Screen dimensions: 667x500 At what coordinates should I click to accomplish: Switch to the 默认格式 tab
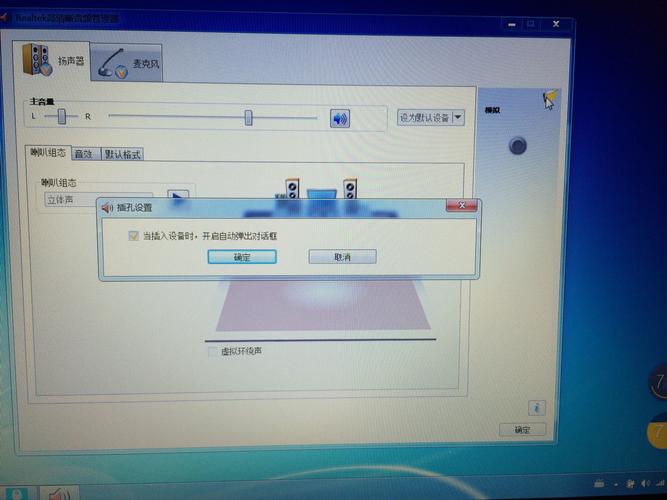122,154
